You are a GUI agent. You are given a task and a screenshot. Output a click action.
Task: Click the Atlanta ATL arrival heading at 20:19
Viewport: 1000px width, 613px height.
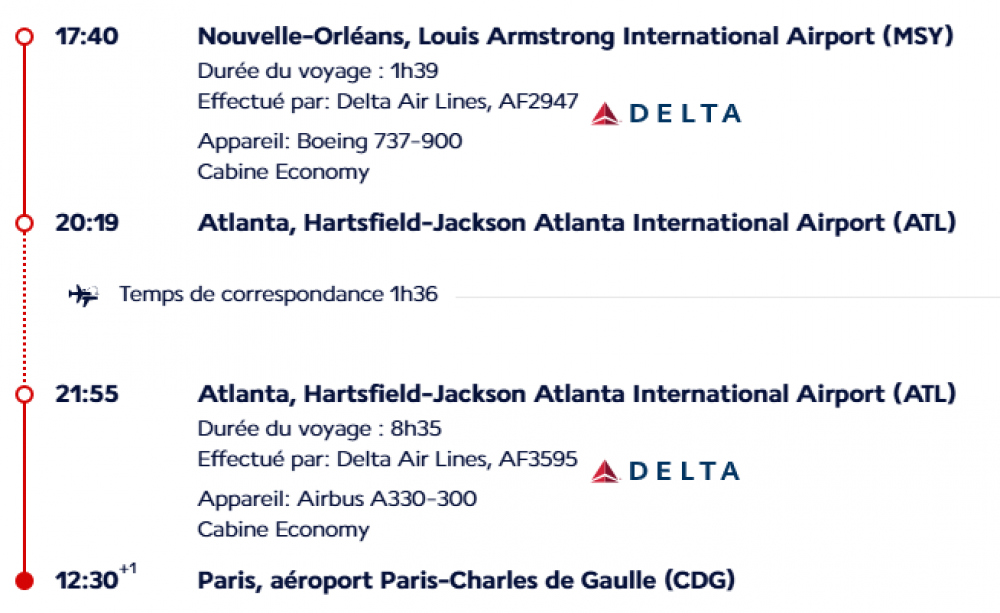tap(576, 222)
